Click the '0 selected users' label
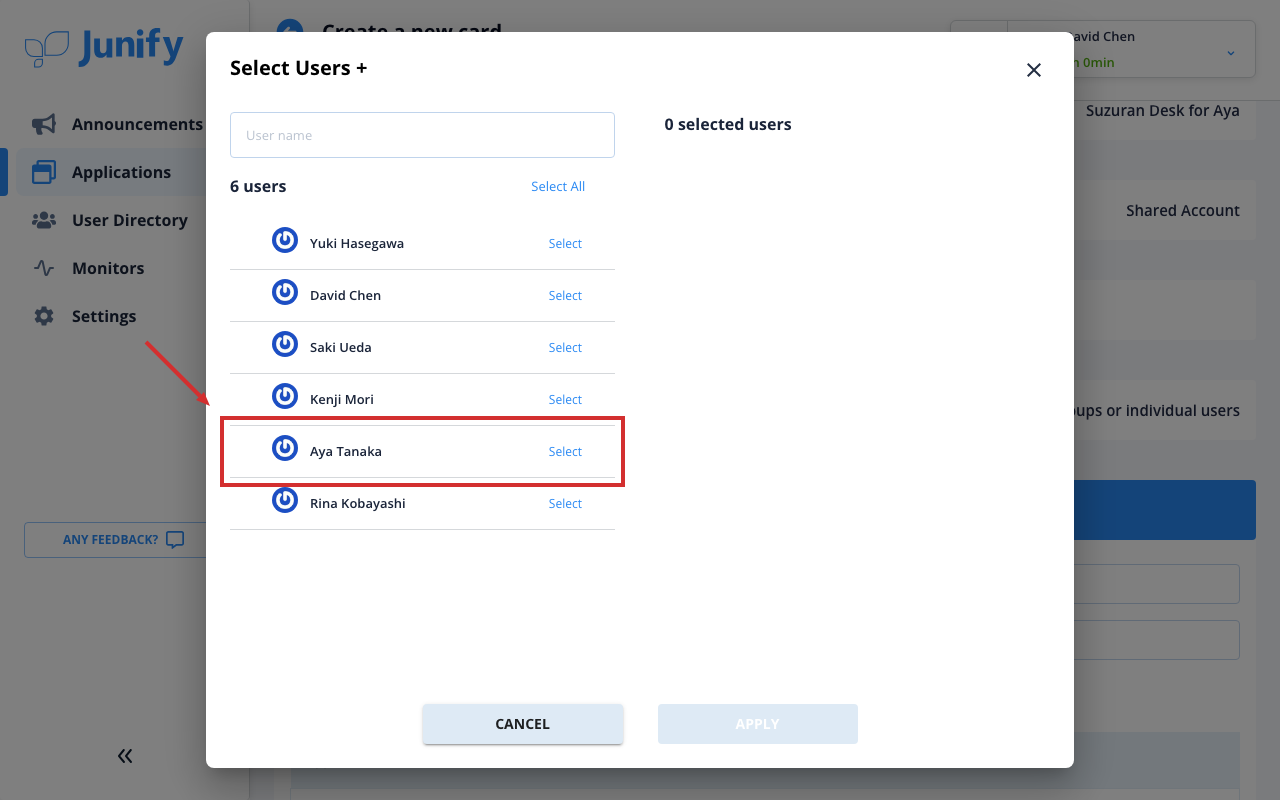Viewport: 1280px width, 800px height. [728, 125]
